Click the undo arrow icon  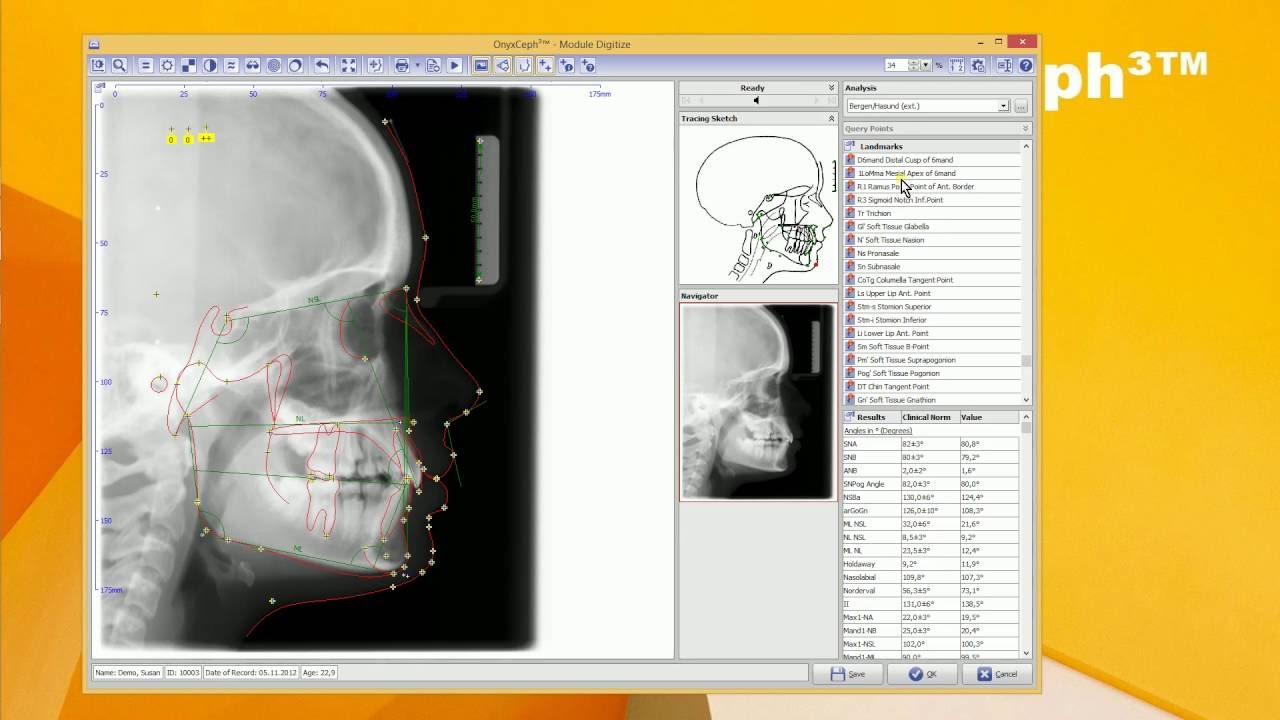click(322, 65)
